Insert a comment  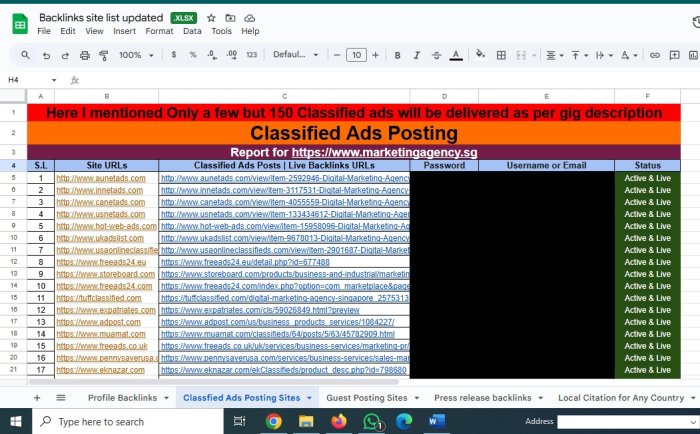(674, 55)
